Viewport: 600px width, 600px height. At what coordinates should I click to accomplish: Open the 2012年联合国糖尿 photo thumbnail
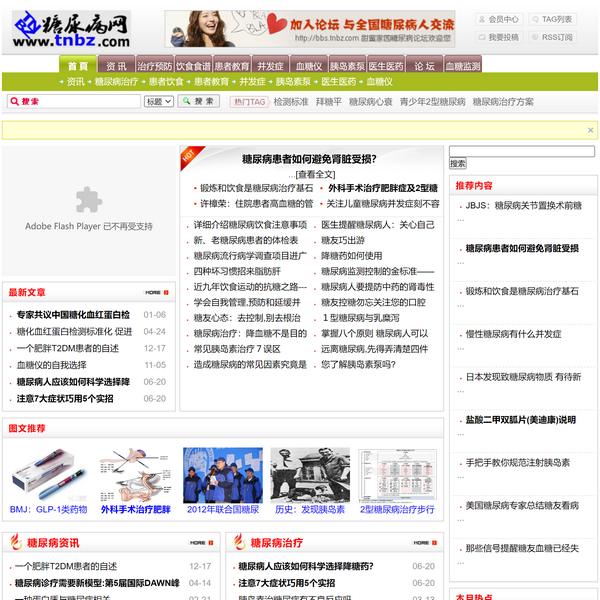[223, 475]
